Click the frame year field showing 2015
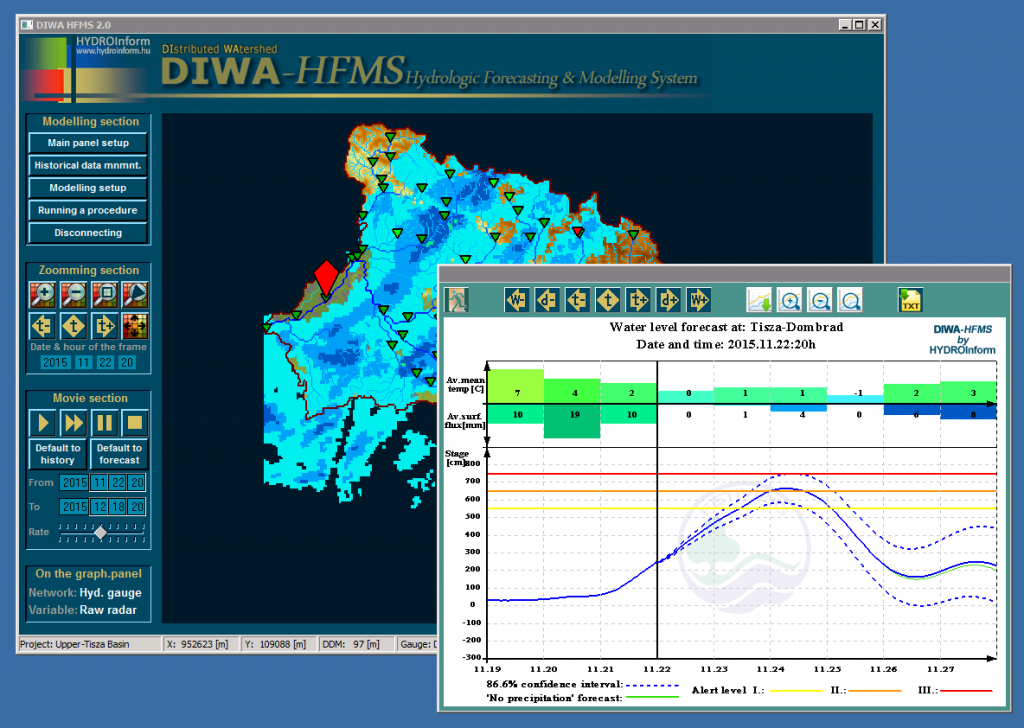The height and width of the screenshot is (728, 1024). (55, 363)
